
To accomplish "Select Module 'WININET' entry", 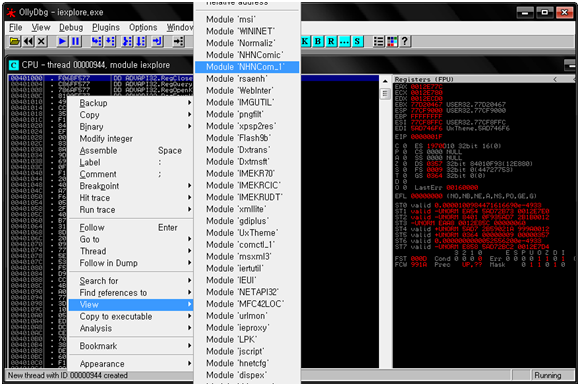I will pos(247,31).
